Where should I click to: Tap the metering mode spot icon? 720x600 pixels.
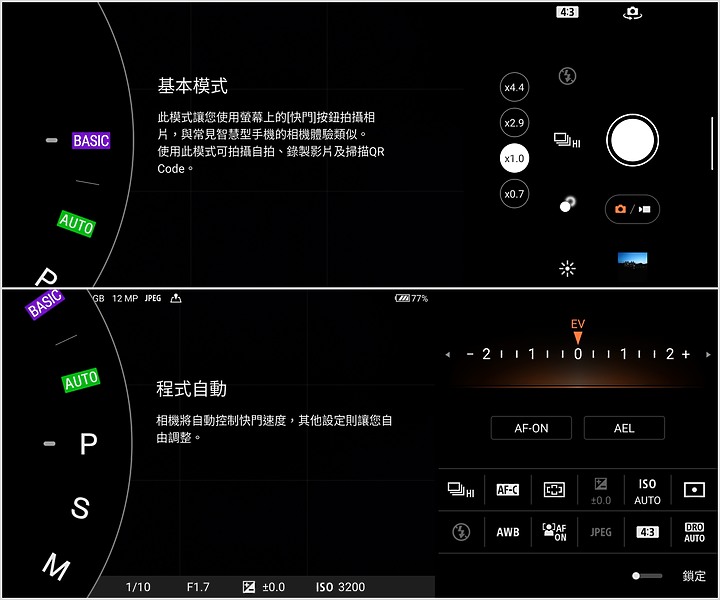(x=694, y=490)
